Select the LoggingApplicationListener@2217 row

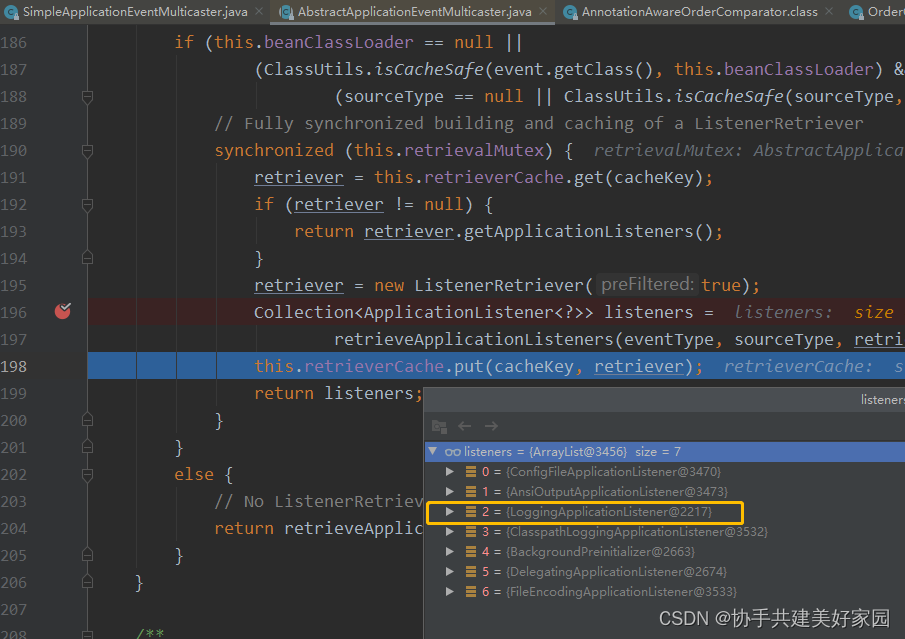point(665,511)
